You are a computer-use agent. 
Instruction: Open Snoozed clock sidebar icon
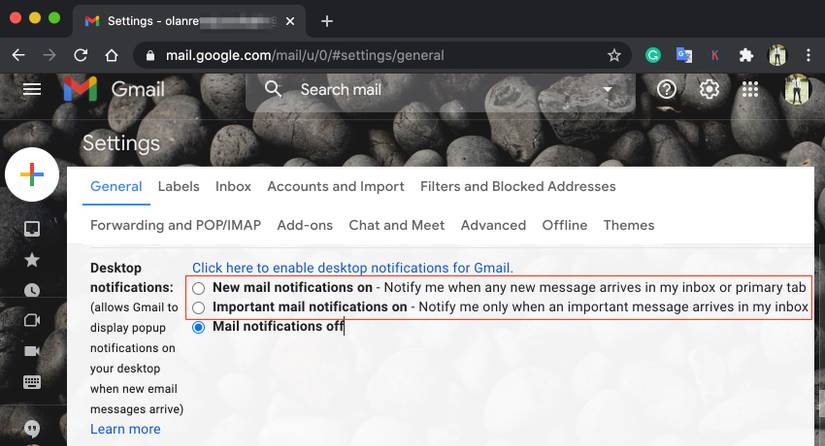coord(32,290)
